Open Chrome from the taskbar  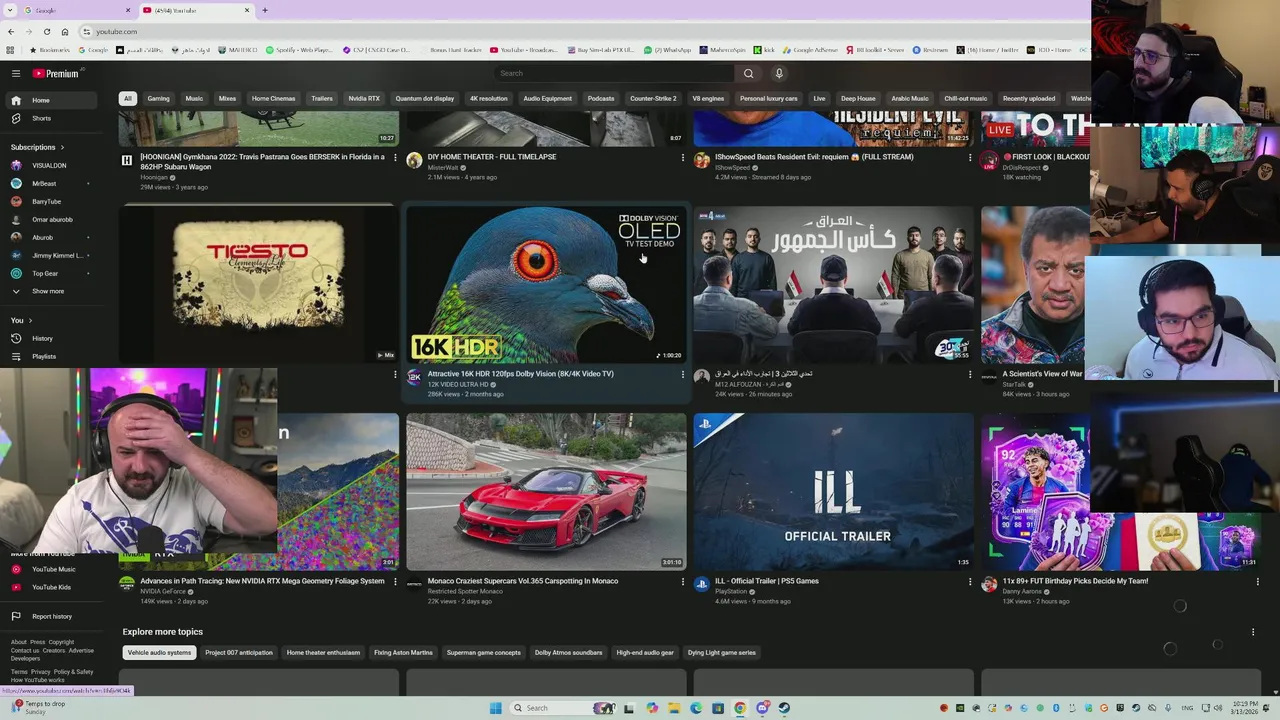tap(740, 708)
